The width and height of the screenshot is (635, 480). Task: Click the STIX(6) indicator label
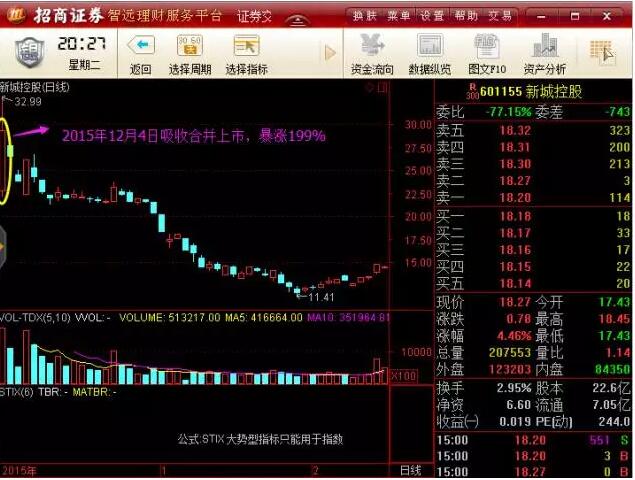point(16,392)
